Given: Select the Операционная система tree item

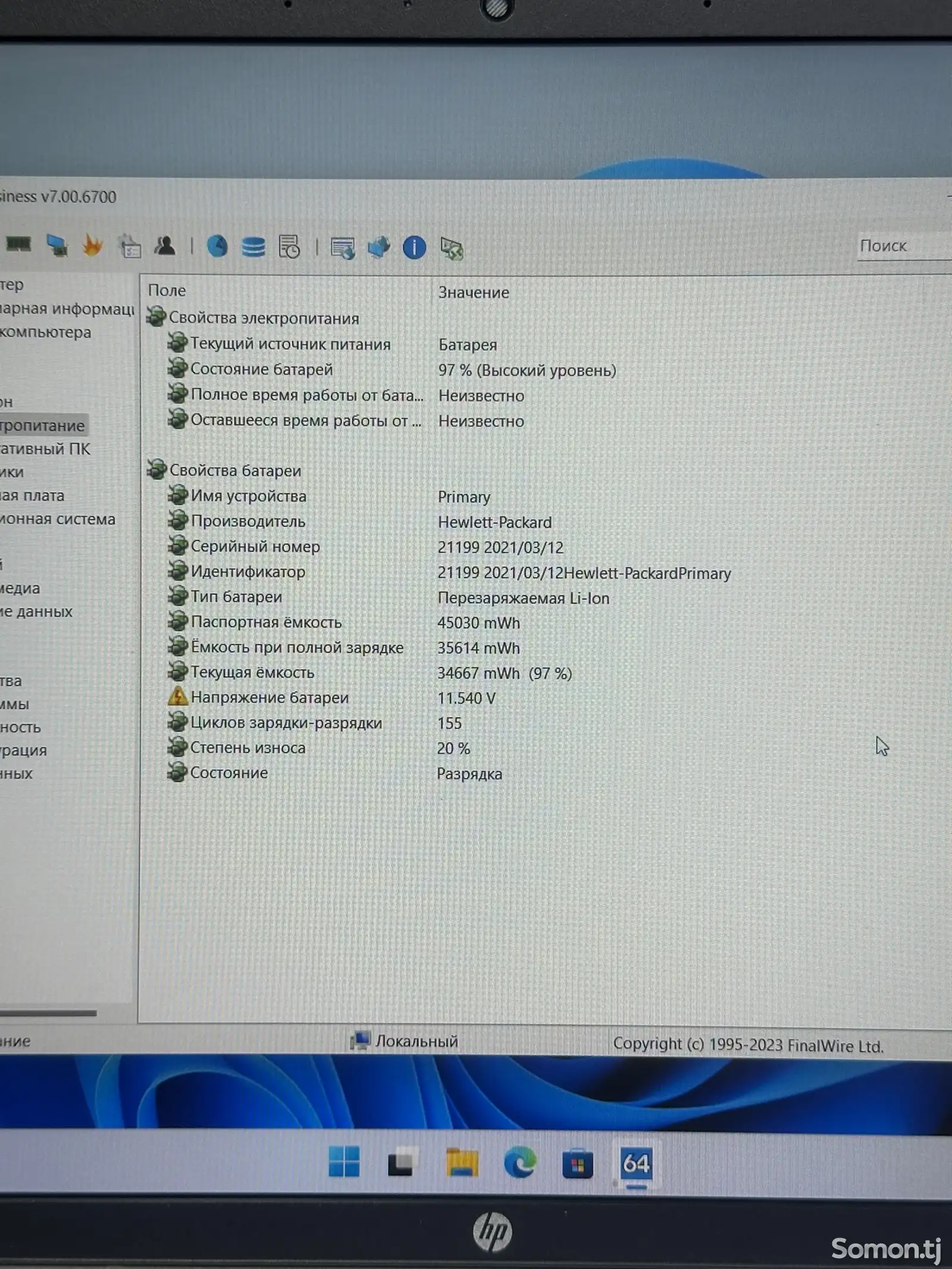Looking at the screenshot, I should click(x=58, y=519).
